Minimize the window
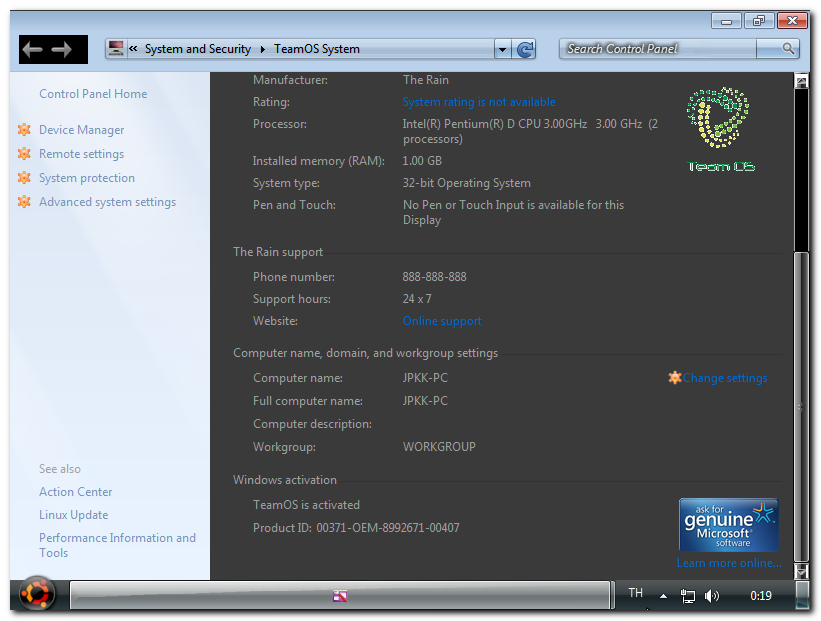821x621 pixels. tap(726, 21)
